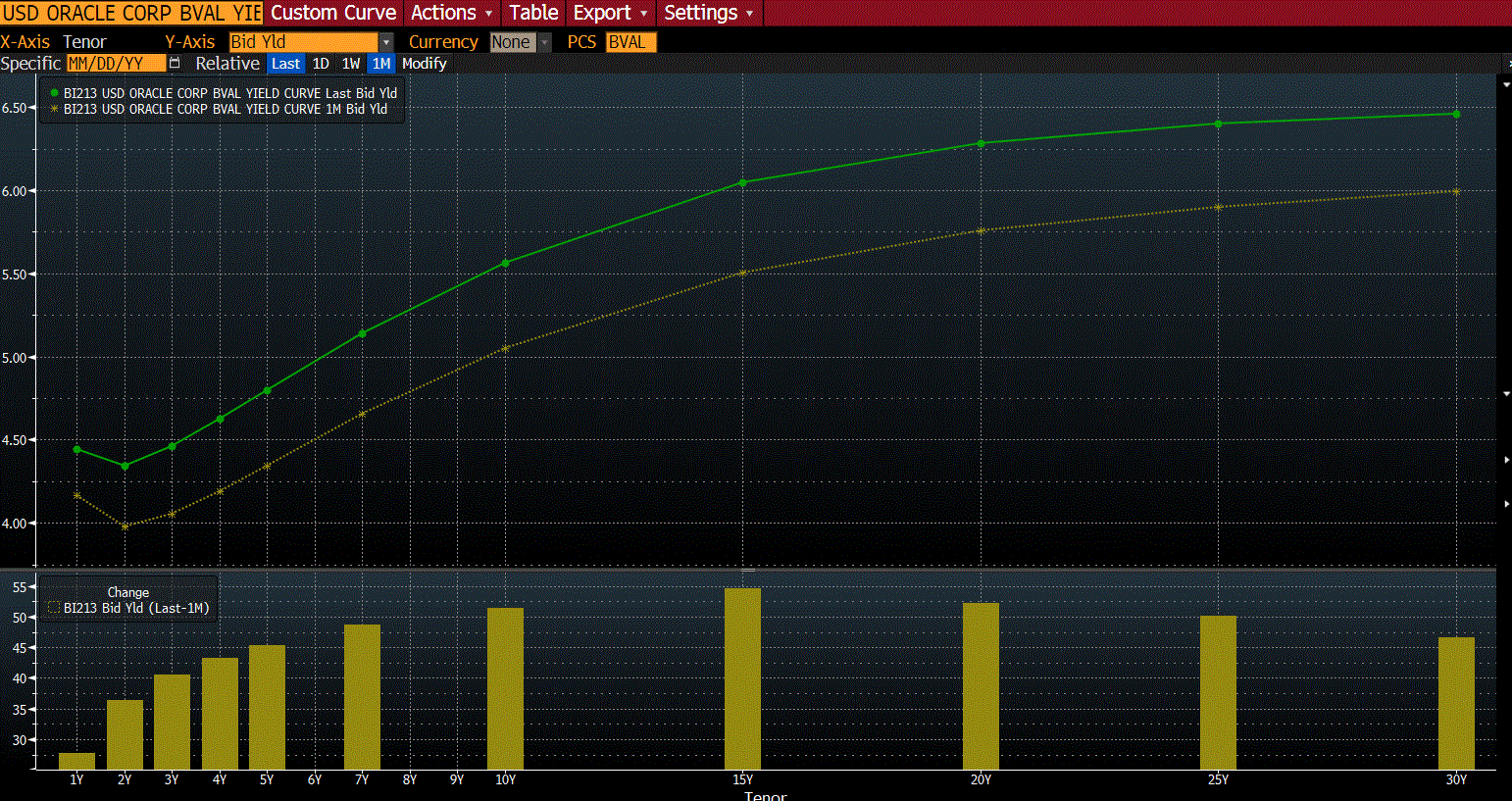The width and height of the screenshot is (1512, 801).
Task: Click the Specific date input field
Action: tap(115, 64)
